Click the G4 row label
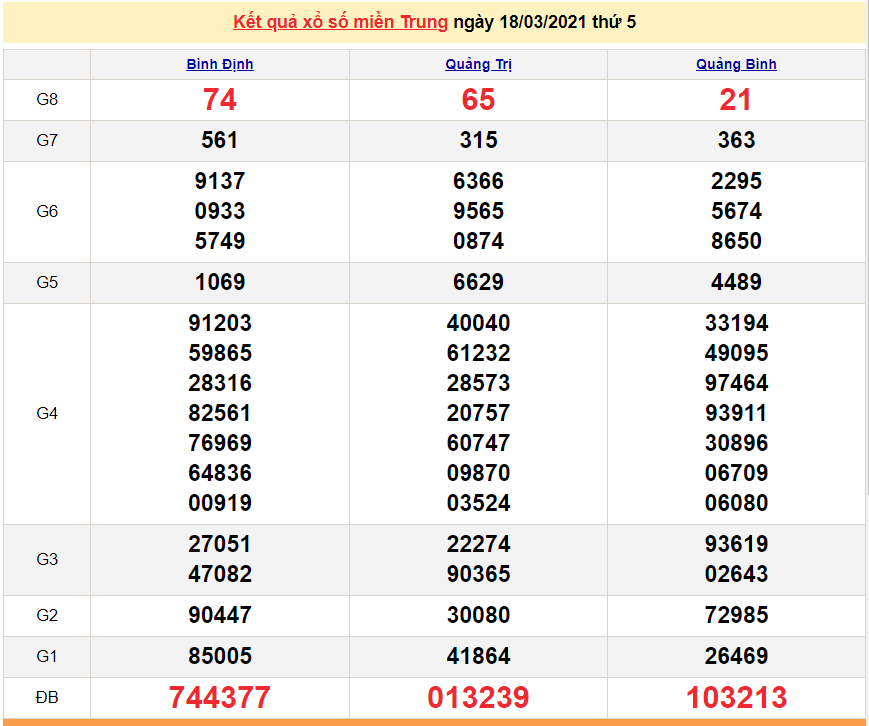Screen dimensions: 869x726 pyautogui.click(x=47, y=413)
